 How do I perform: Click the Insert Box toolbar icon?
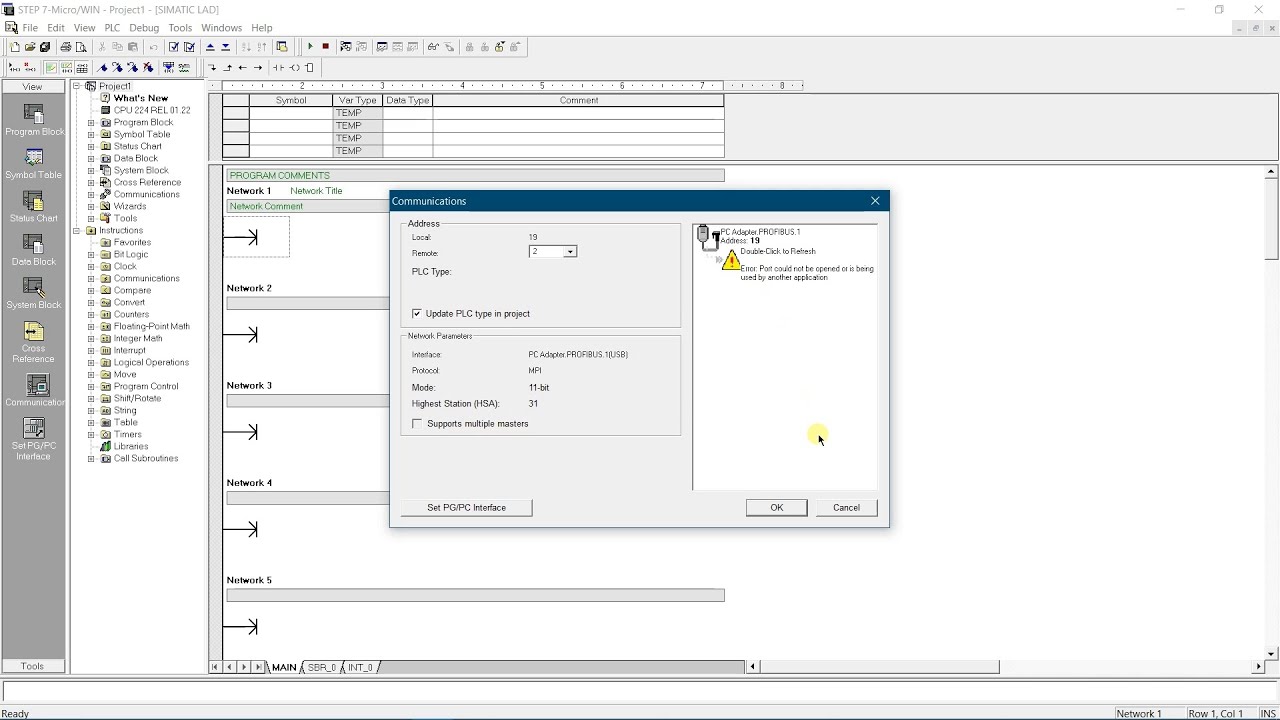[309, 68]
